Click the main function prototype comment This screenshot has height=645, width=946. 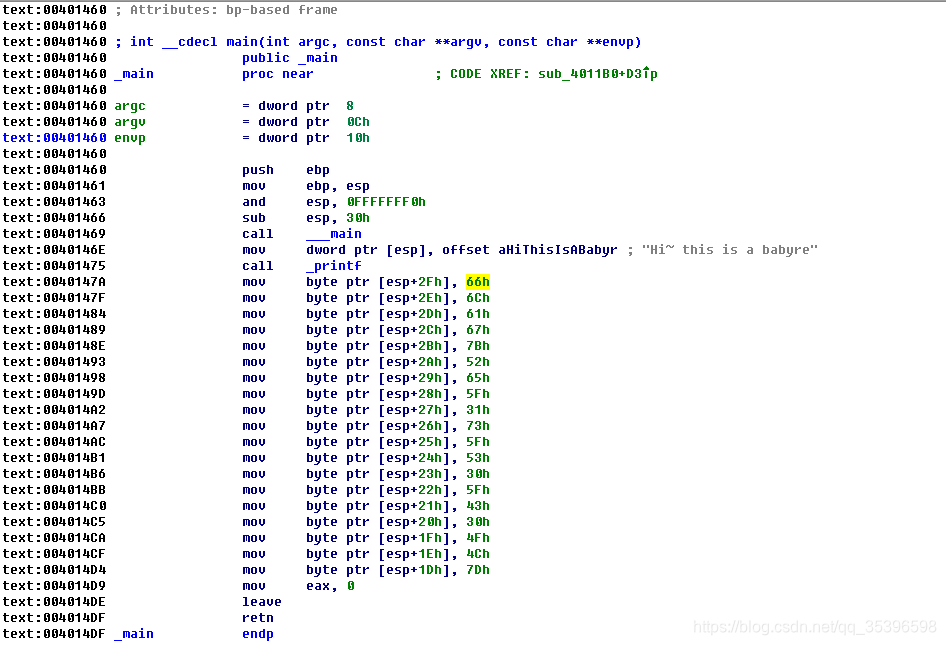pos(378,42)
